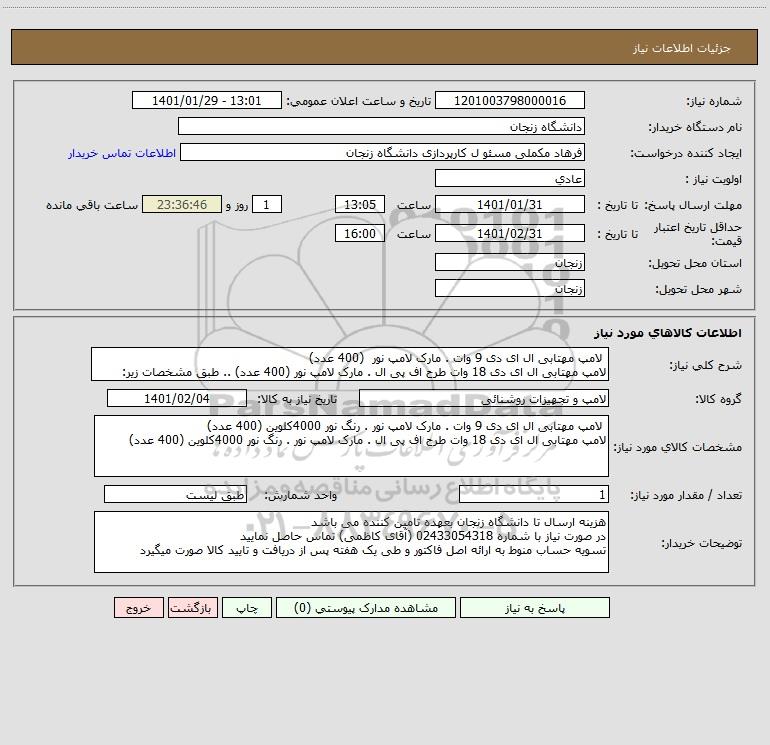Viewport: 770px width, 745px height.
Task: Click the 'استان محل تحویل:' label
Action: pos(695,263)
